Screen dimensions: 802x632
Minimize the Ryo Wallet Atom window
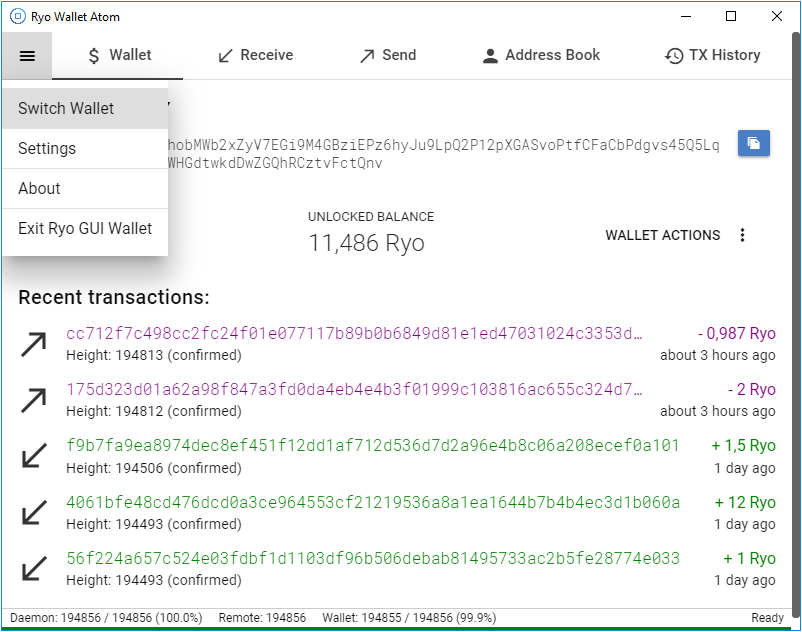[686, 16]
